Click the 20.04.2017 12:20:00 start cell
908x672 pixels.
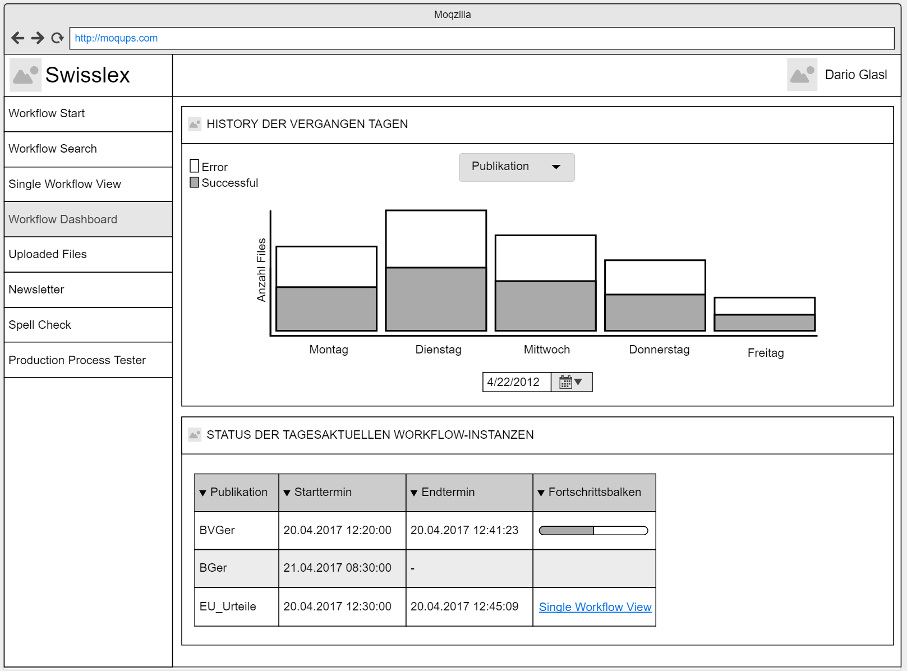(342, 530)
